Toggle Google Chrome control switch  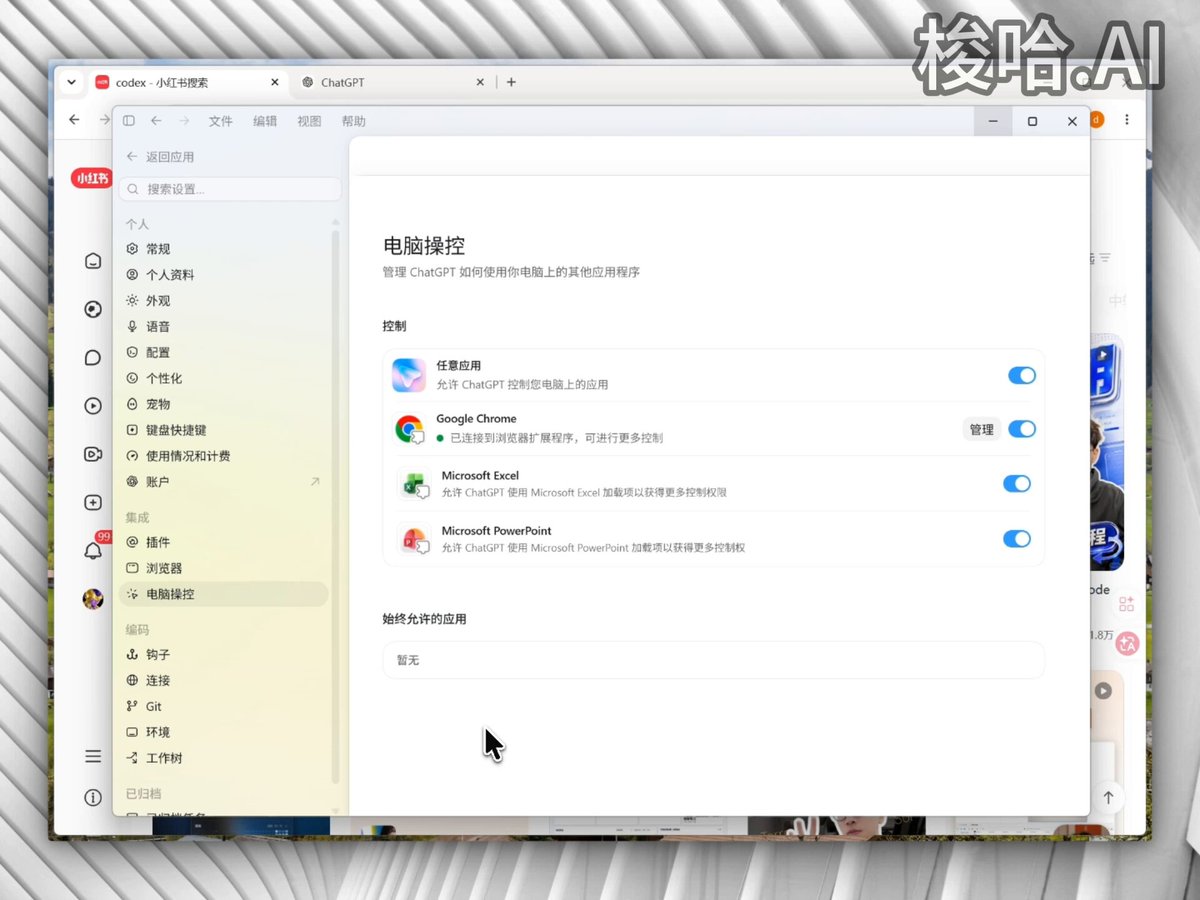point(1022,429)
